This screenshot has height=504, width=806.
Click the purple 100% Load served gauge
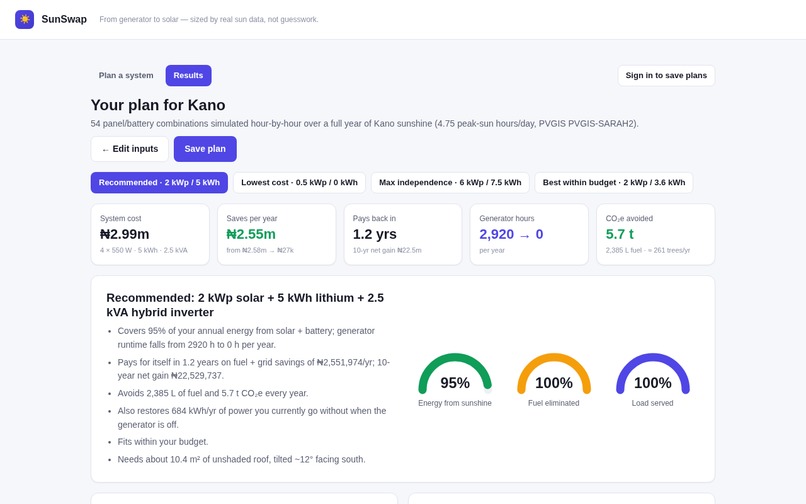point(652,380)
